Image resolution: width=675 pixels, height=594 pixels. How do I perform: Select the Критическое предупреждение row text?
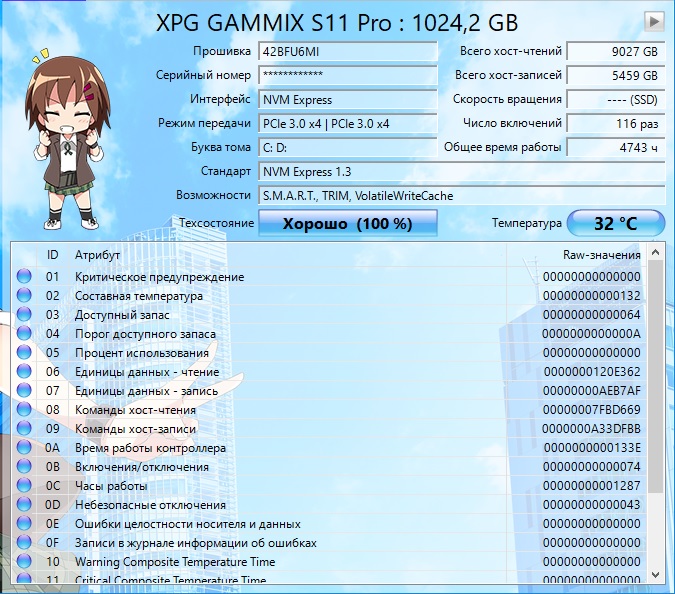click(x=159, y=277)
